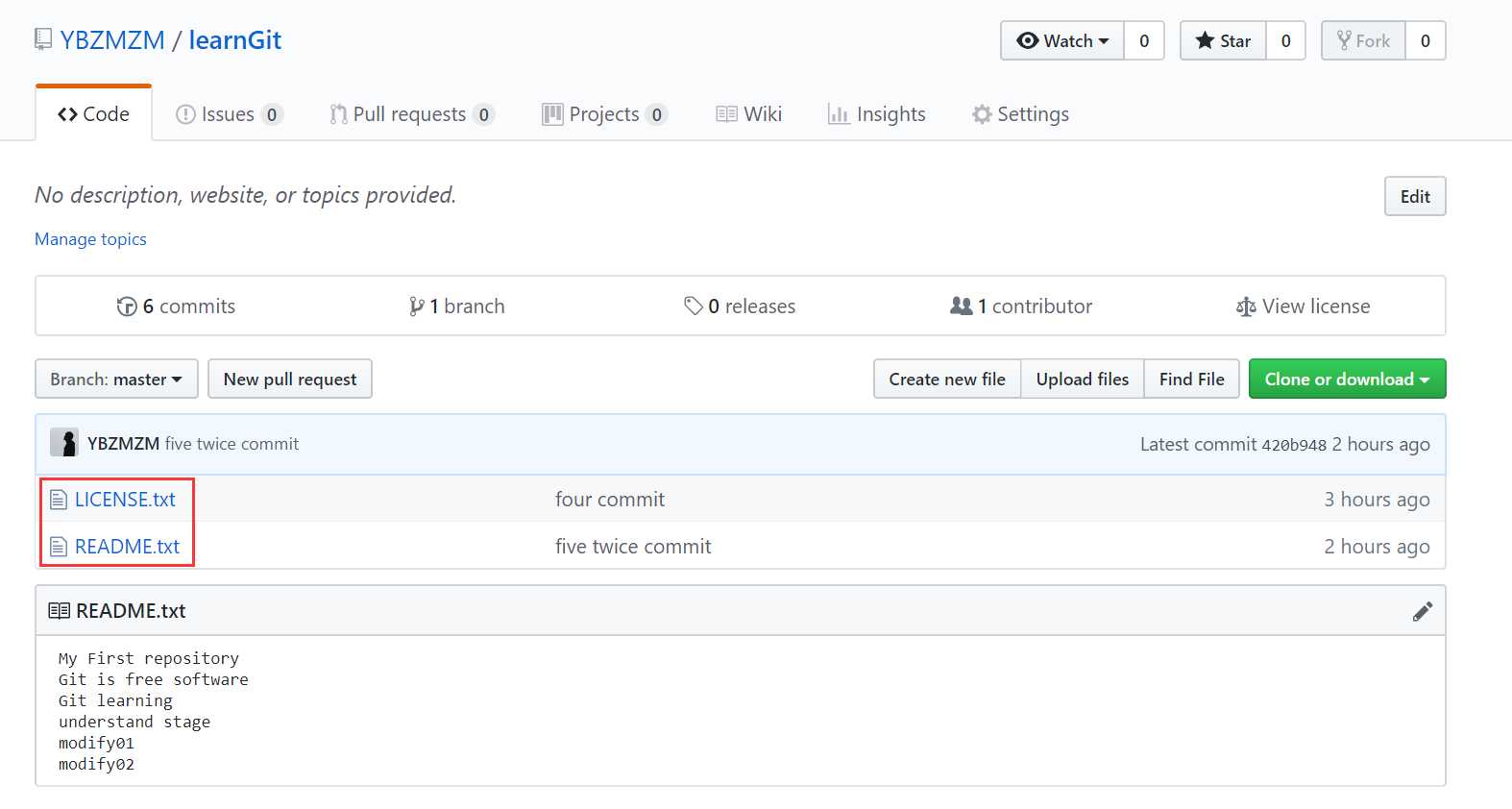Click the Insights bar graph icon
The image size is (1512, 809).
click(839, 114)
